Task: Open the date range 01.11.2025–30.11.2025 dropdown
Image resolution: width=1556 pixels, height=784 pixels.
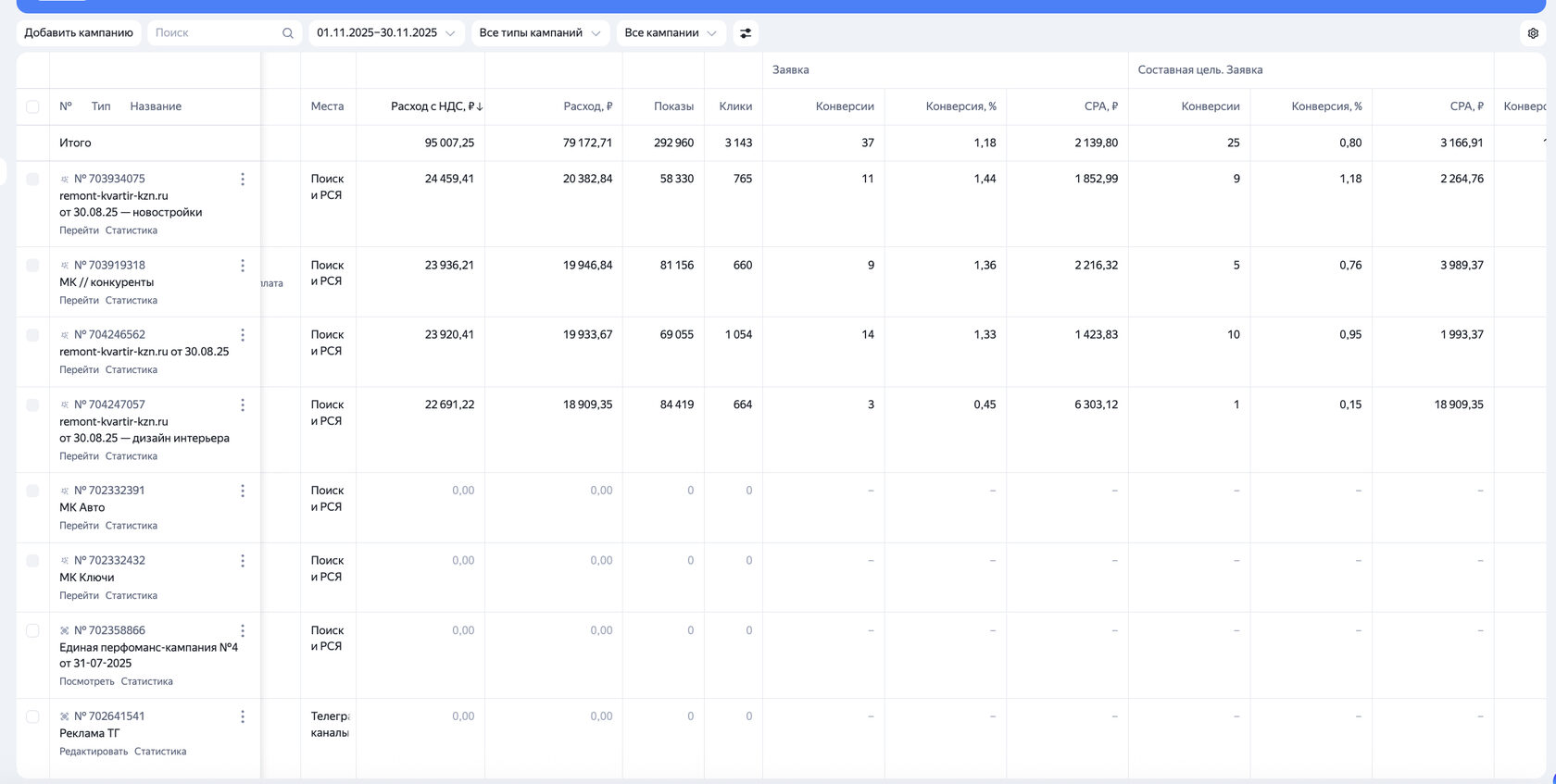Action: point(386,33)
